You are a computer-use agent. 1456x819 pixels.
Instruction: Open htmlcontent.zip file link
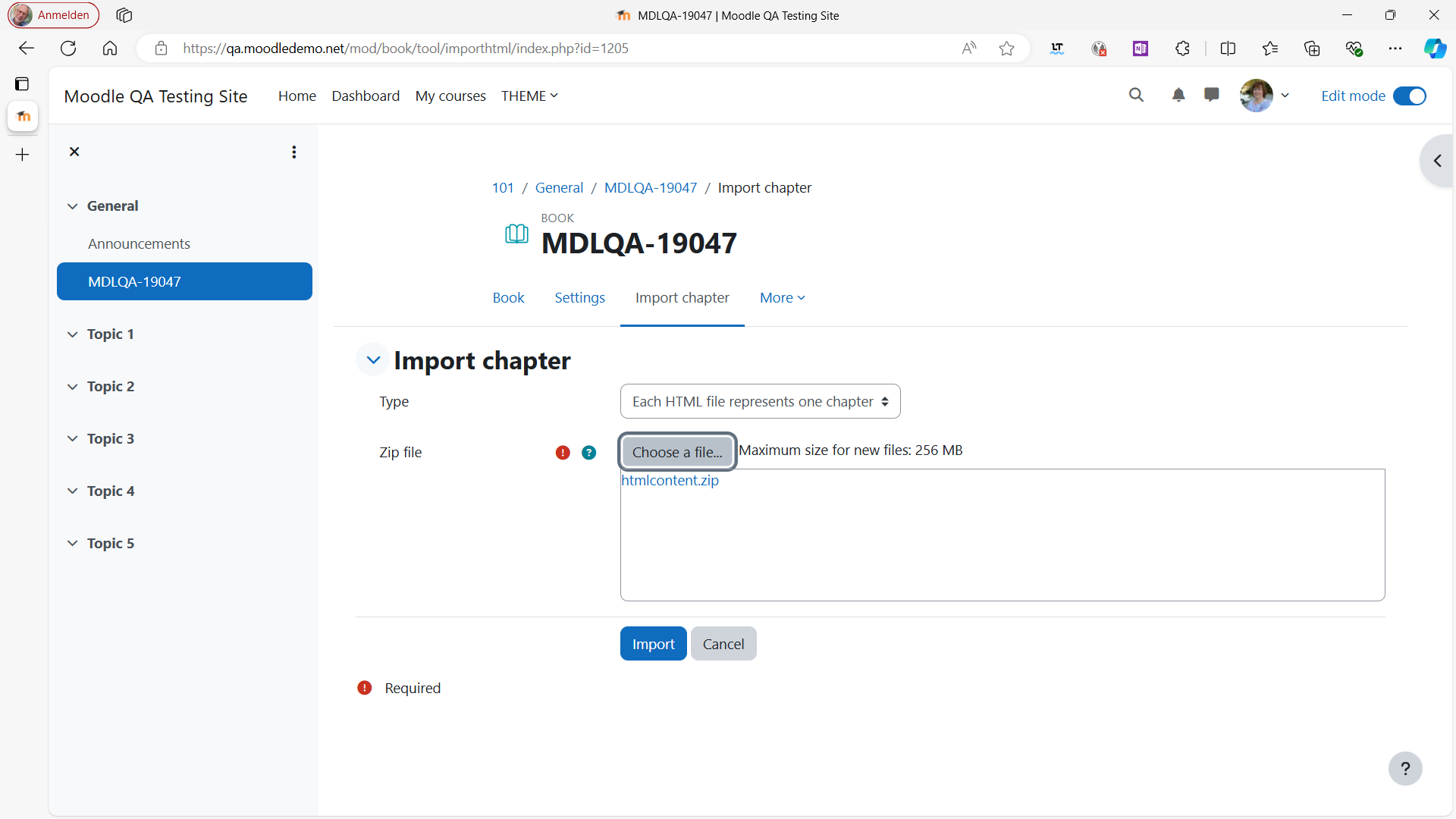click(x=670, y=481)
